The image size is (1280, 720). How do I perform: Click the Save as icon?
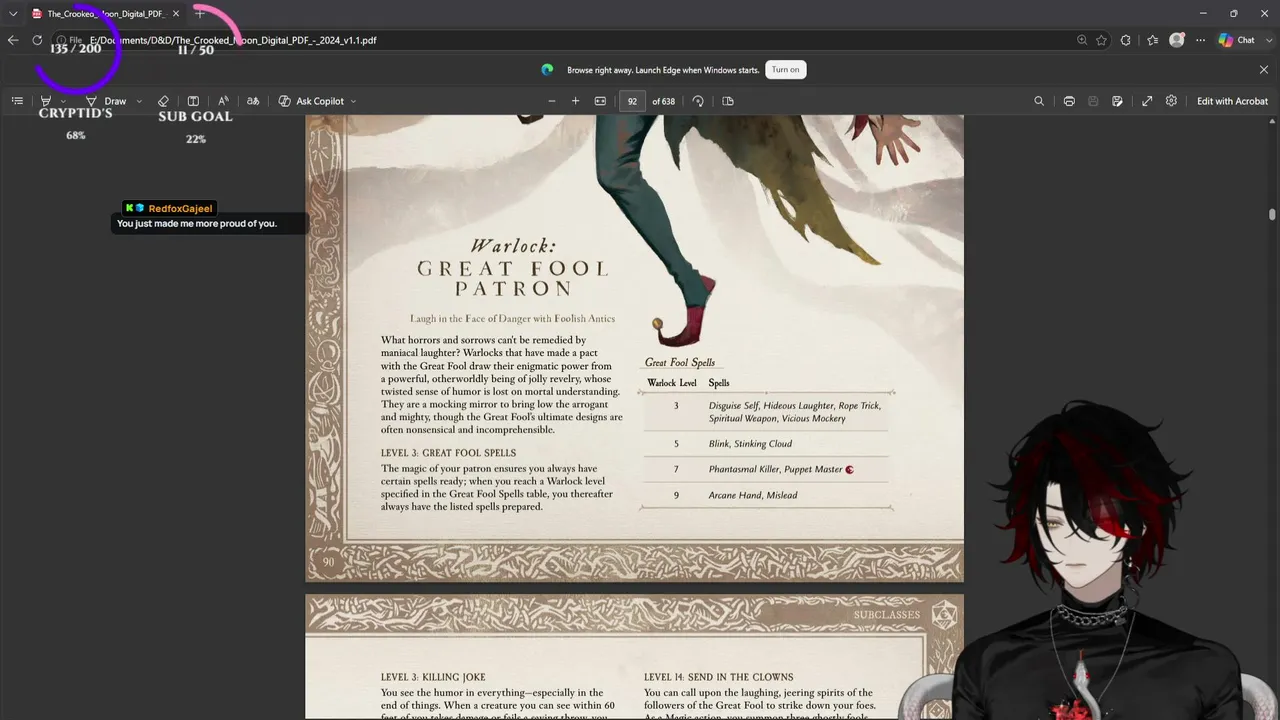[x=1117, y=101]
